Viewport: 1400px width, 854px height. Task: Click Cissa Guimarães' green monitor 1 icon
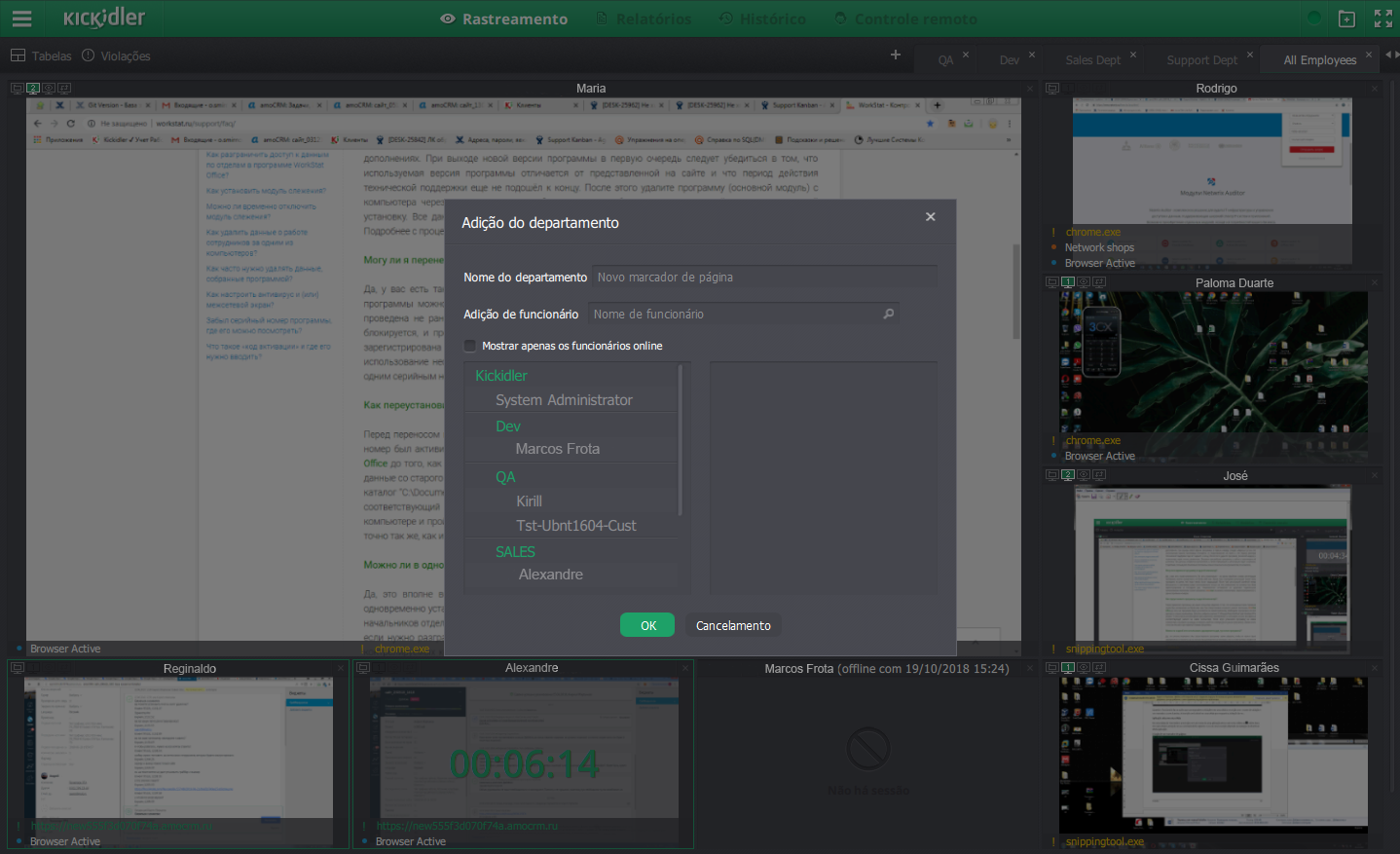click(x=1067, y=668)
